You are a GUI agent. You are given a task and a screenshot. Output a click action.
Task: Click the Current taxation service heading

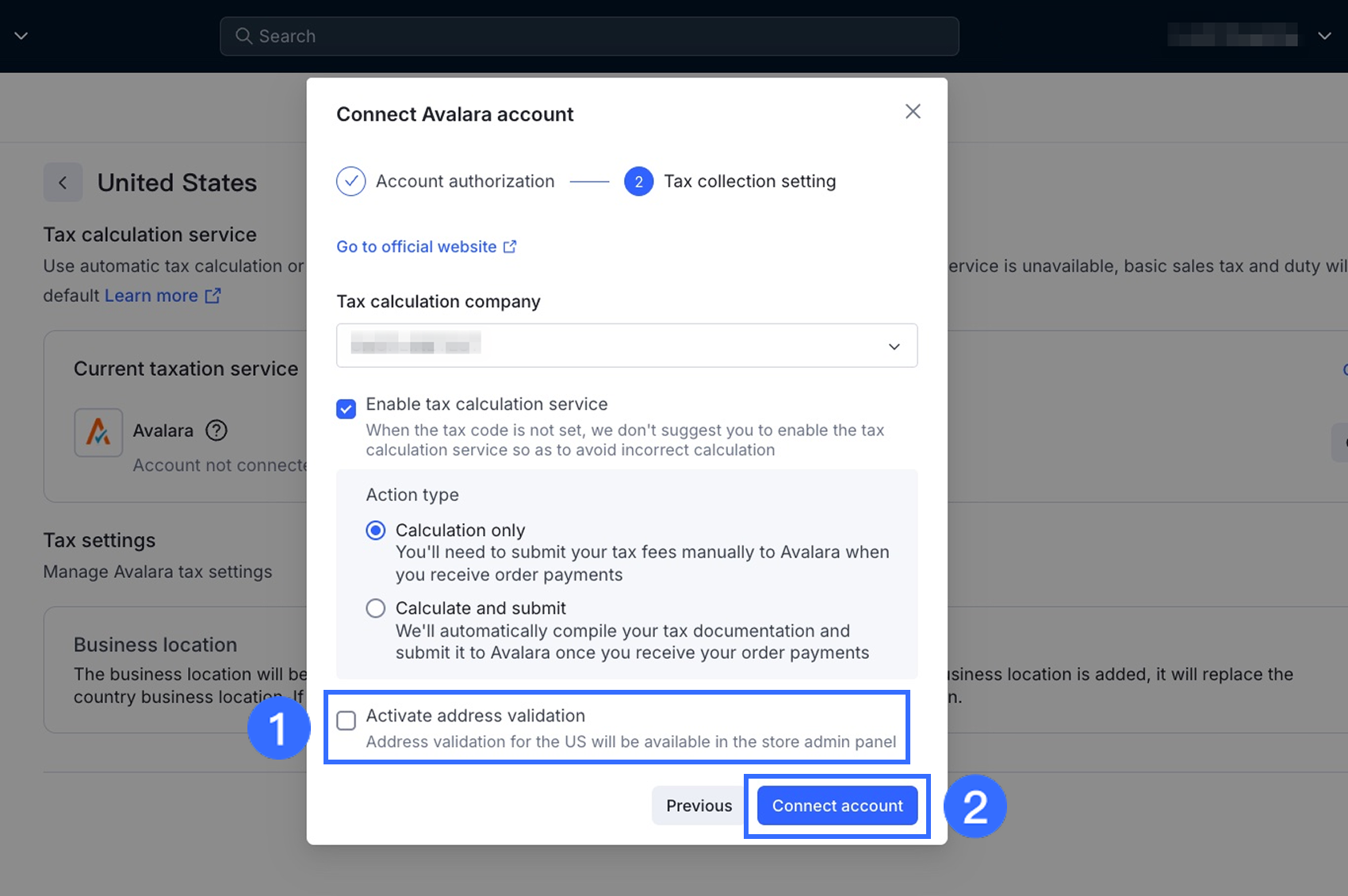point(186,369)
